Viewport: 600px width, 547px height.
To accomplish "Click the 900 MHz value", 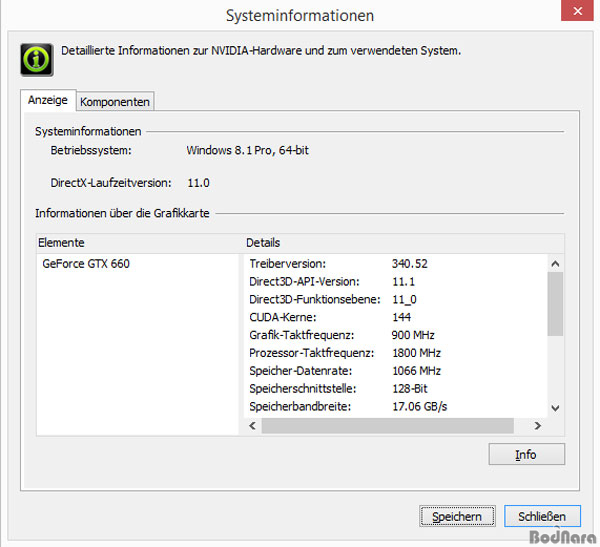I will [413, 335].
